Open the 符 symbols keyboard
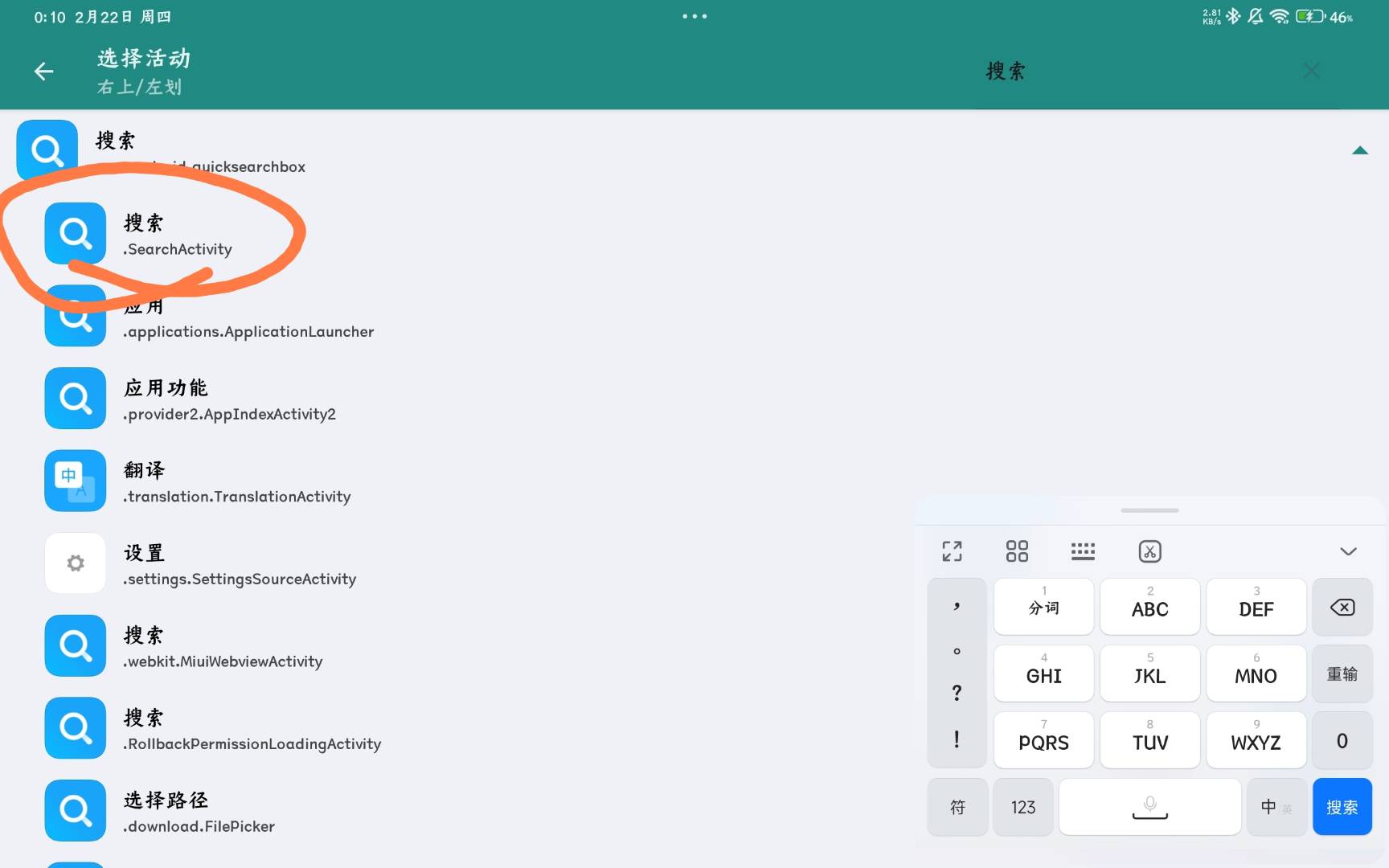 957,807
